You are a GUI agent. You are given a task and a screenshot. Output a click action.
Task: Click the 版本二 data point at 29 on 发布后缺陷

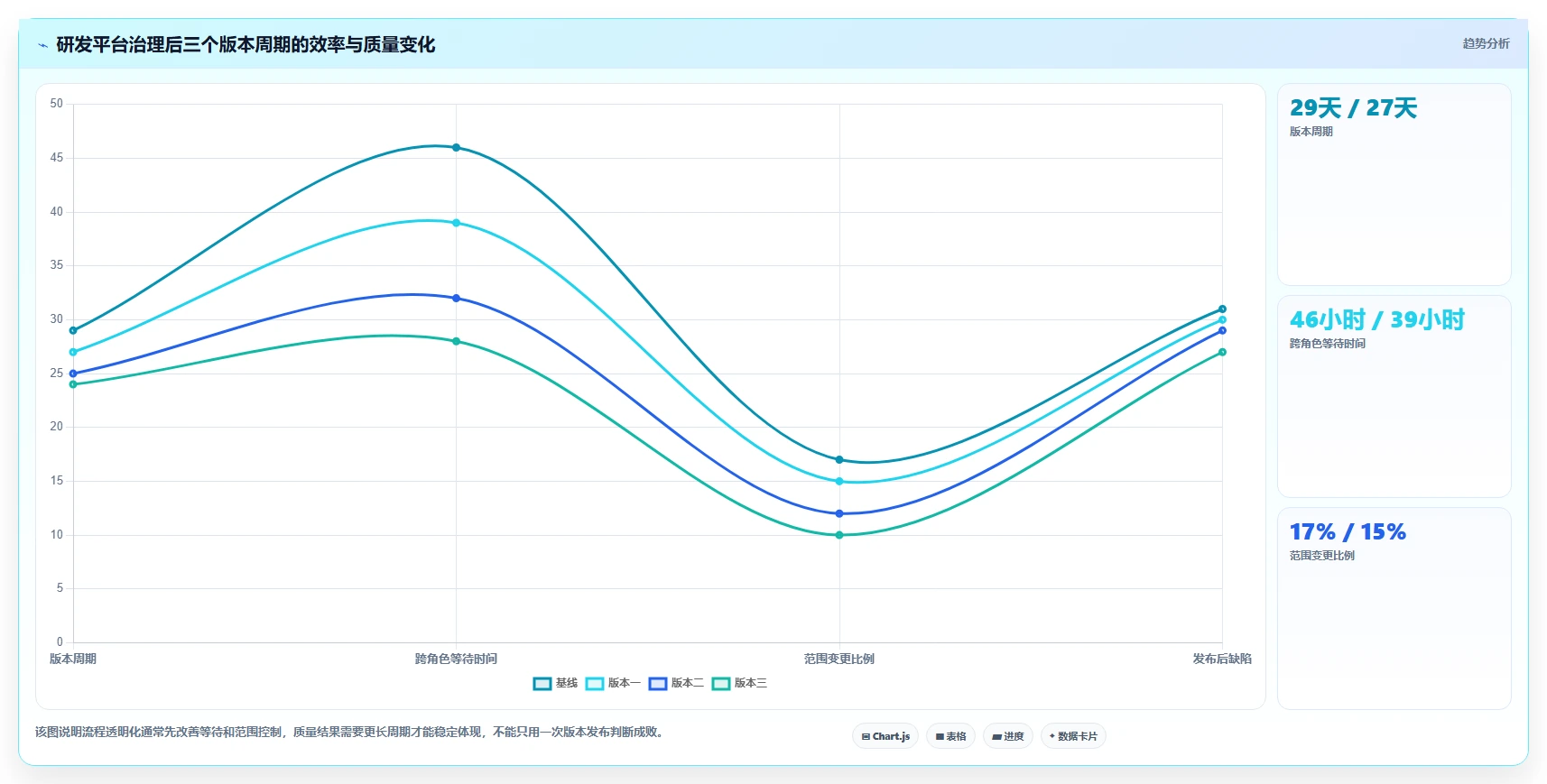pos(1222,330)
